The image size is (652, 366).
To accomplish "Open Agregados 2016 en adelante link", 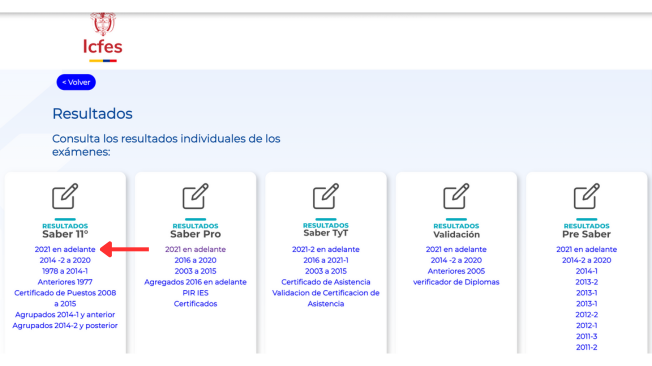I will tap(195, 282).
